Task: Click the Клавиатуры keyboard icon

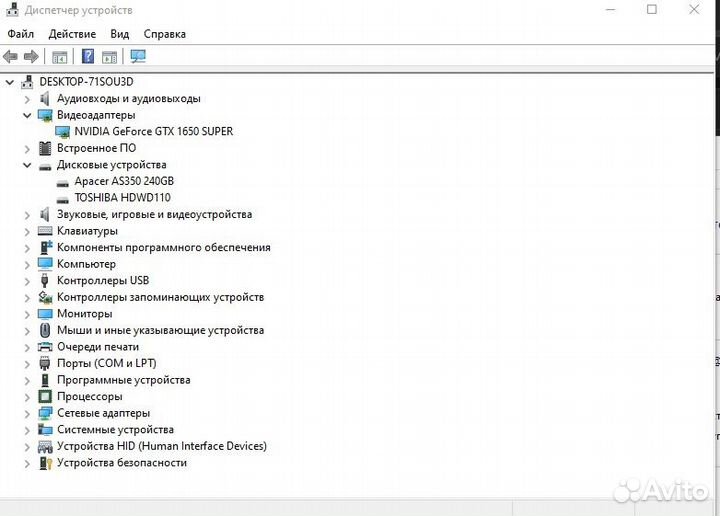Action: (x=45, y=231)
